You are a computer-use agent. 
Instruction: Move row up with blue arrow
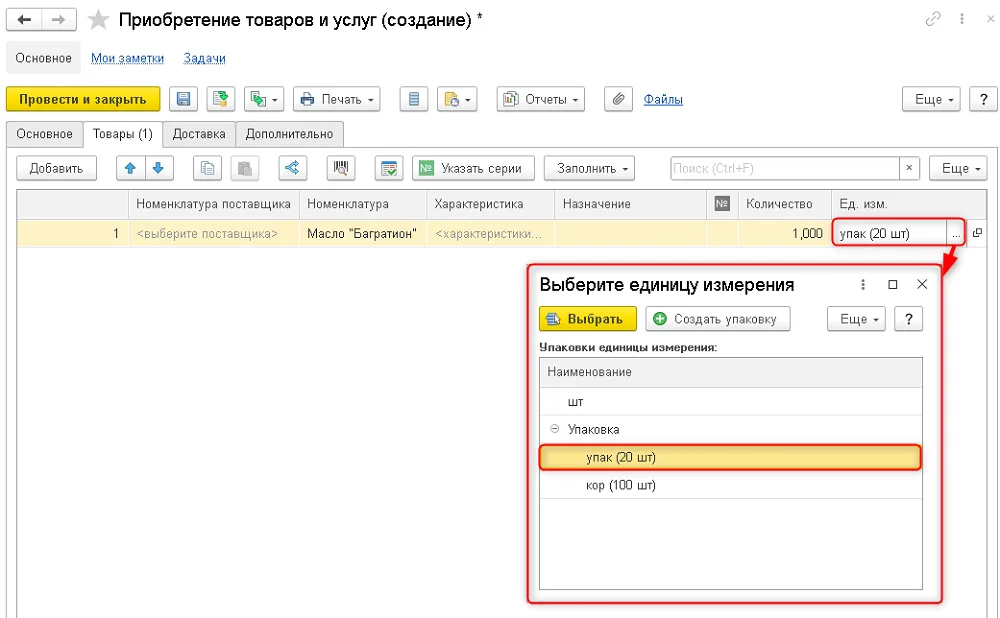point(131,168)
